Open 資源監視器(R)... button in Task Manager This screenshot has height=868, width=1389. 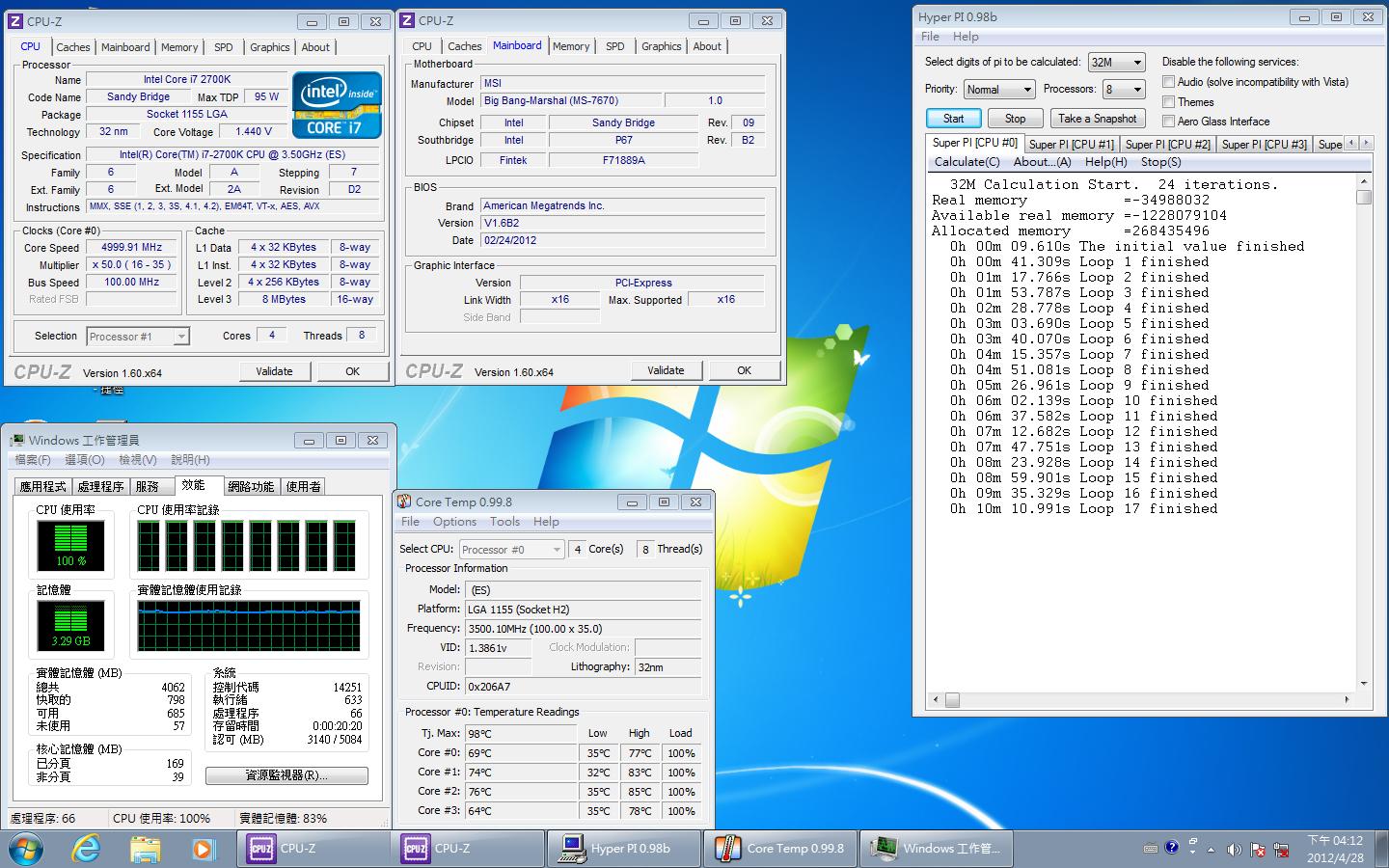pyautogui.click(x=286, y=775)
